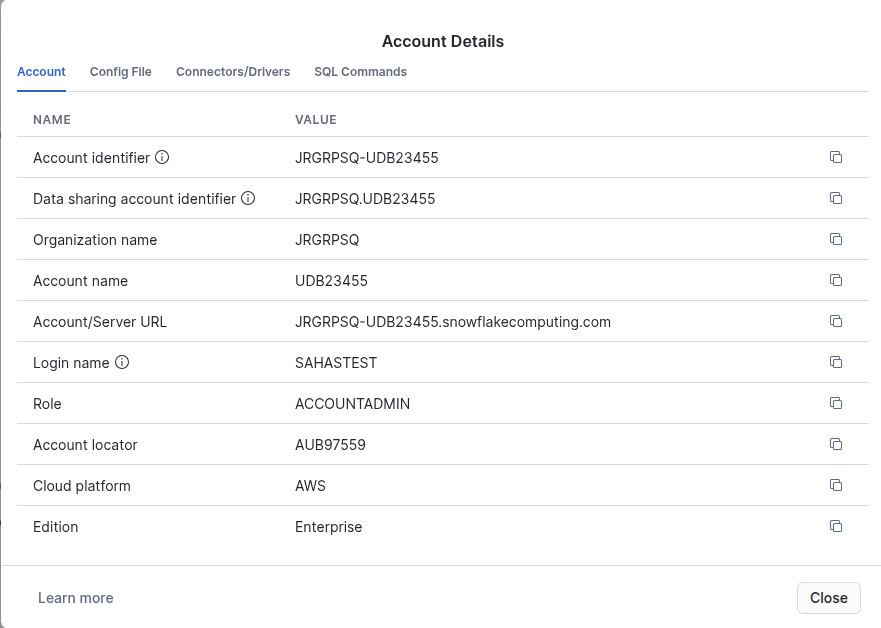Copy the Login name value

click(836, 362)
